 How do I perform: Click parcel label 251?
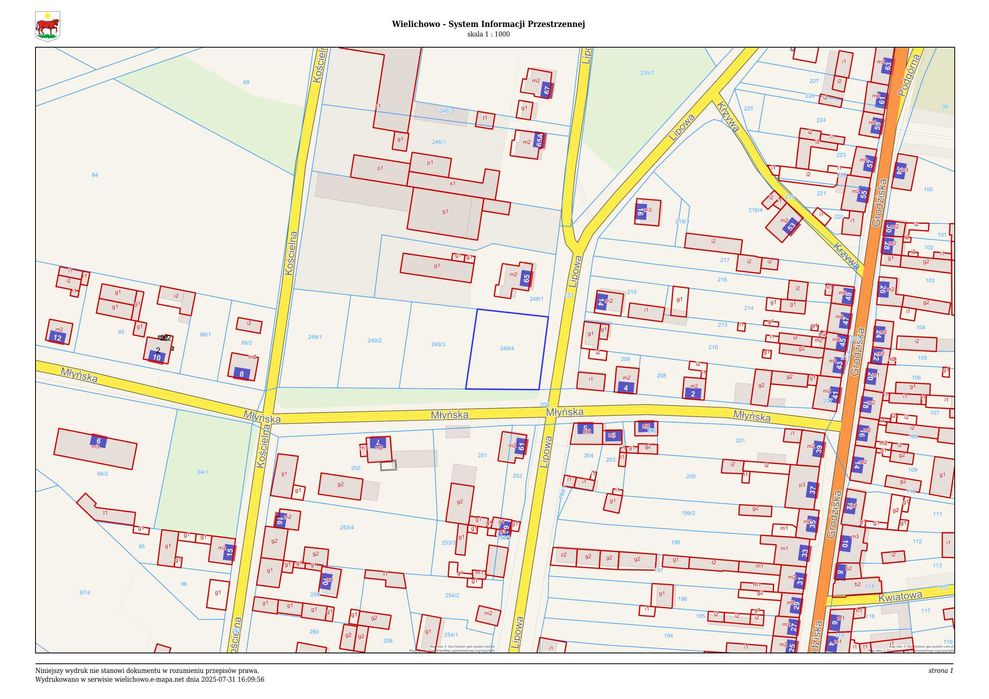483,455
